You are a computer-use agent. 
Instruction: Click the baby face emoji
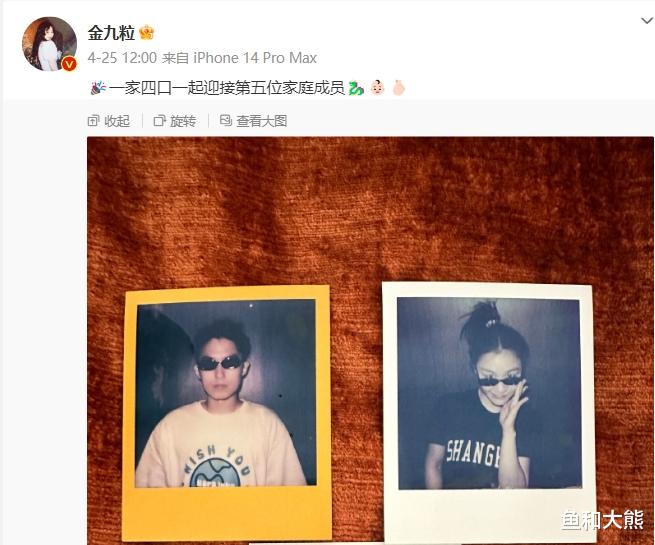pos(377,88)
